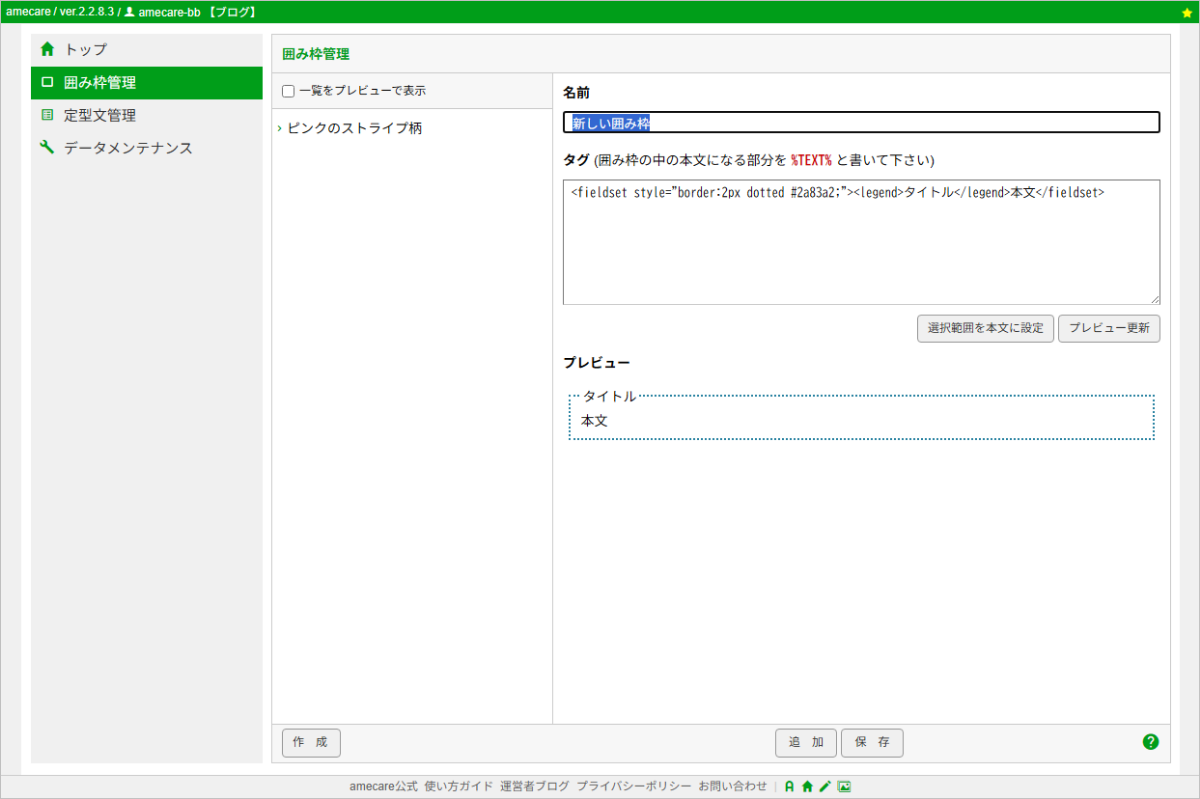Screen dimensions: 1200x799
Task: Click the wrench icon for データメンテナンス
Action: (47, 148)
